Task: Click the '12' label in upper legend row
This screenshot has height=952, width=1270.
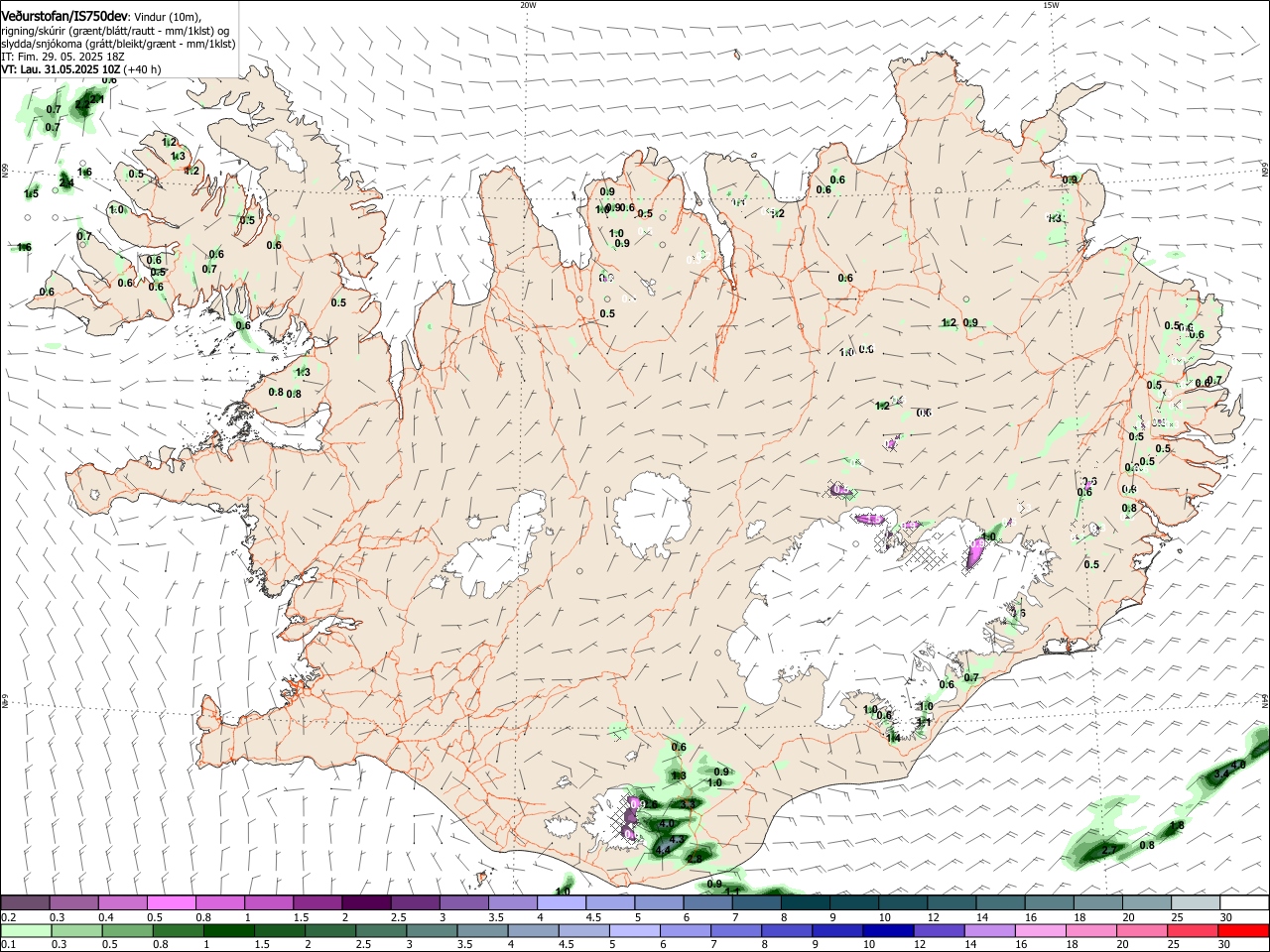Action: 933,917
